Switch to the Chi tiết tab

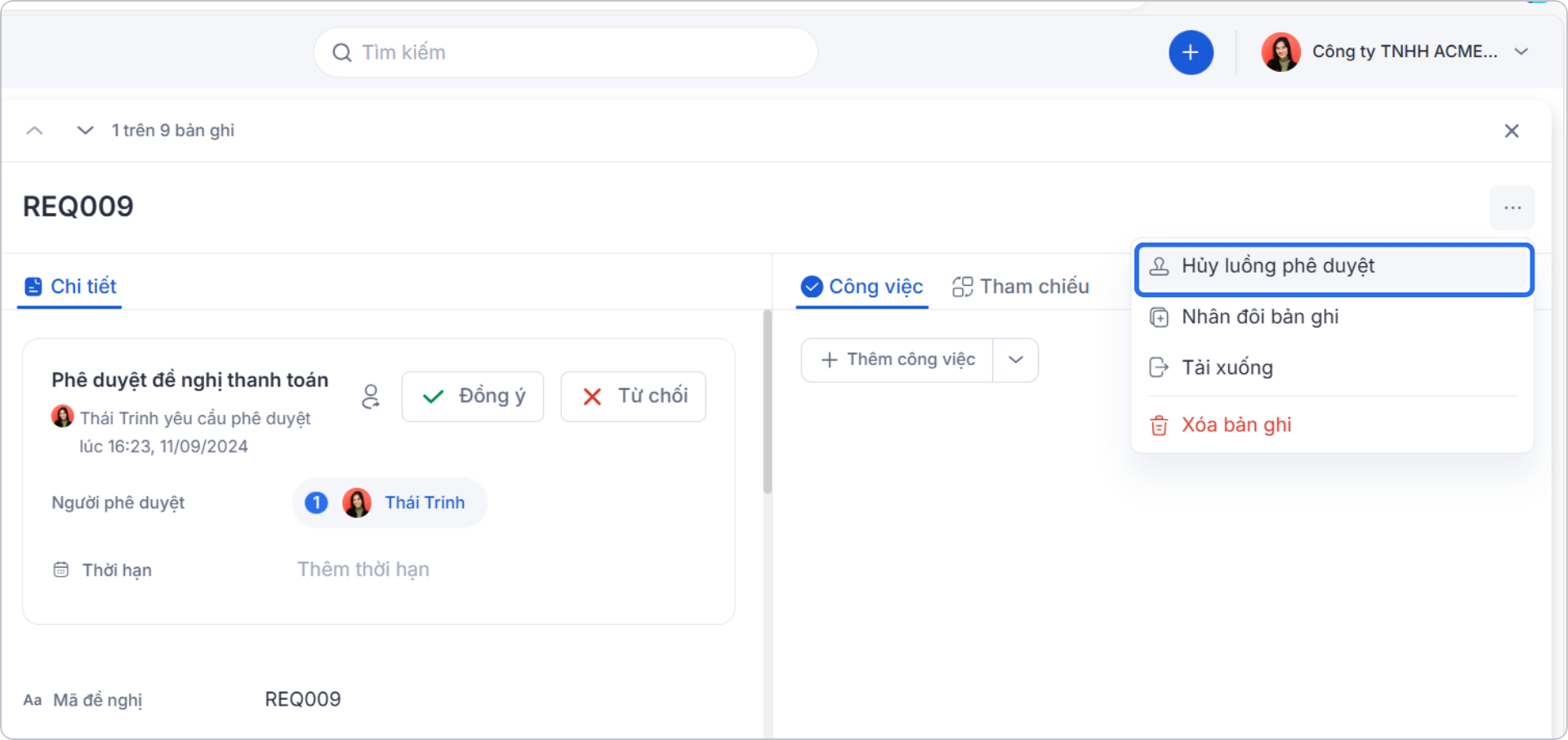70,287
